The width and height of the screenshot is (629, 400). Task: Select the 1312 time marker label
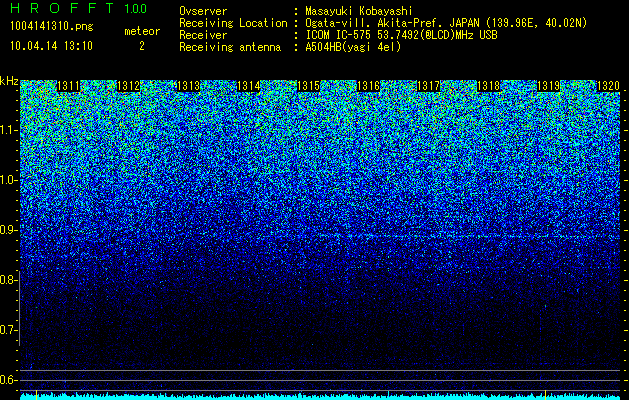(128, 86)
